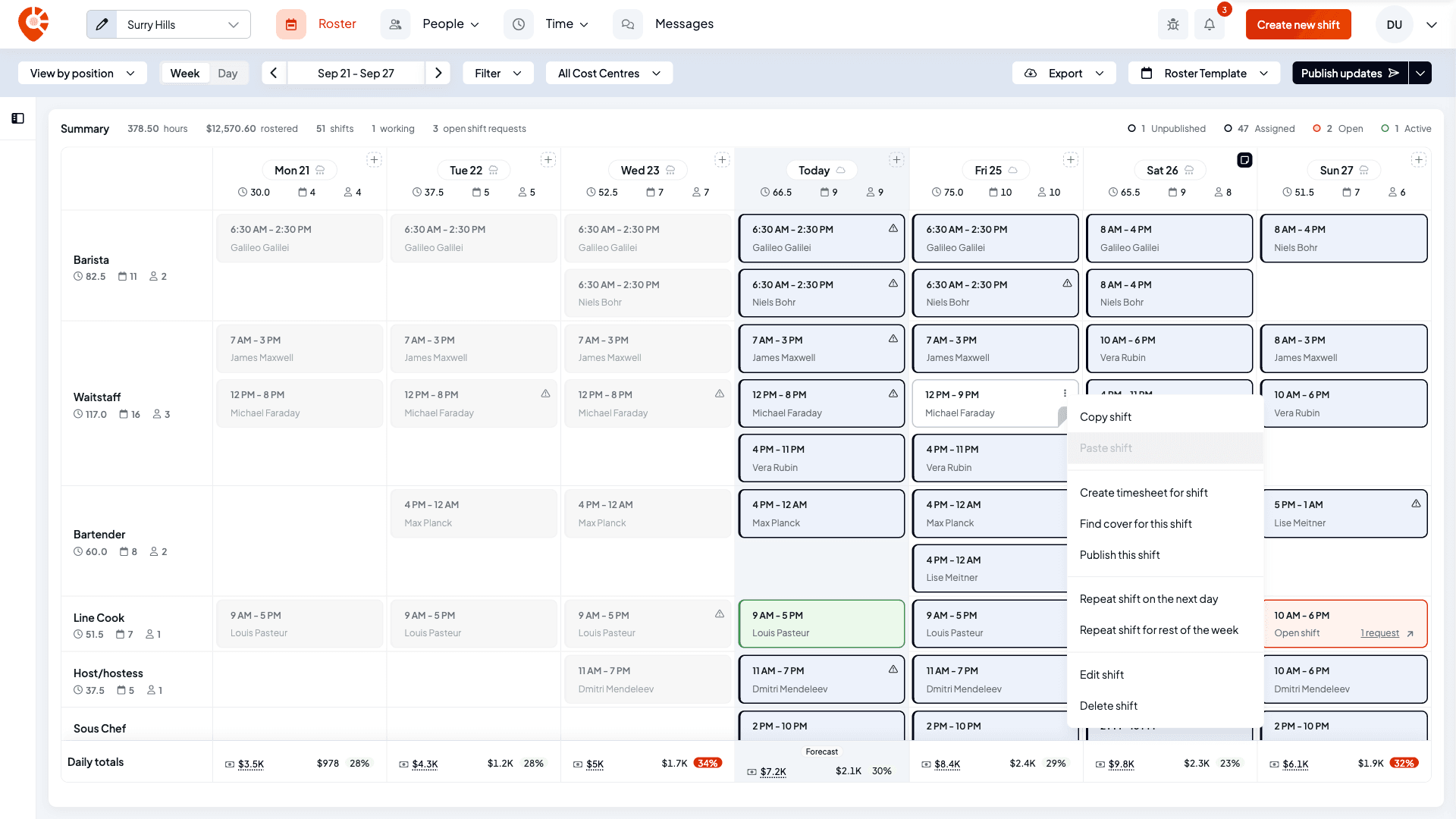Expand the View by position dropdown

pyautogui.click(x=83, y=73)
